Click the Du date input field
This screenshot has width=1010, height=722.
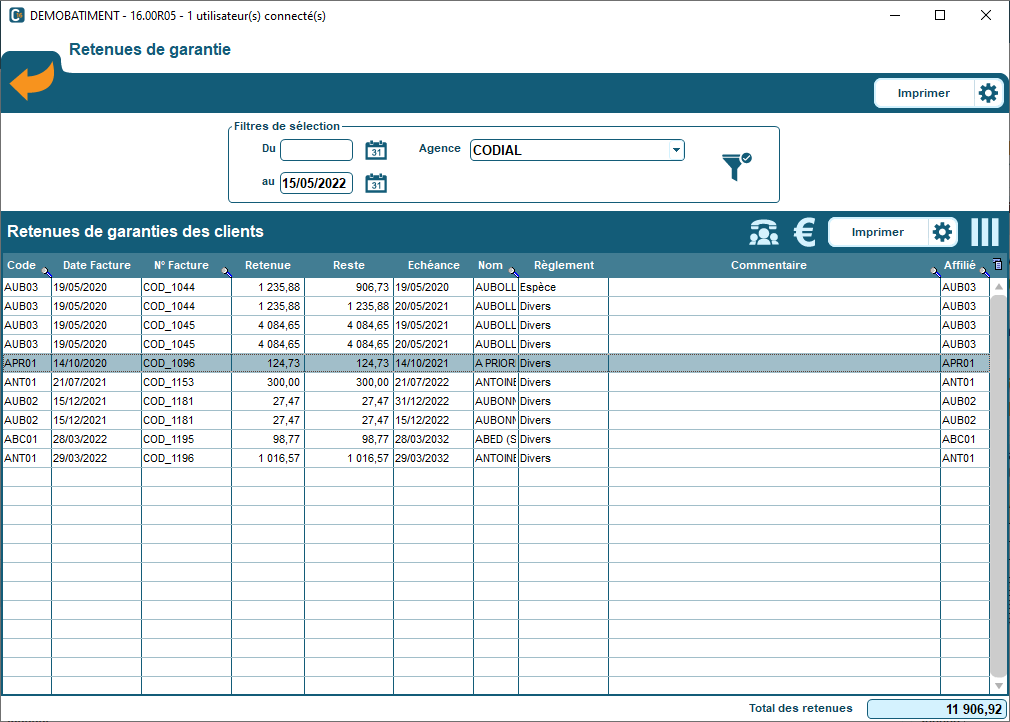point(316,150)
